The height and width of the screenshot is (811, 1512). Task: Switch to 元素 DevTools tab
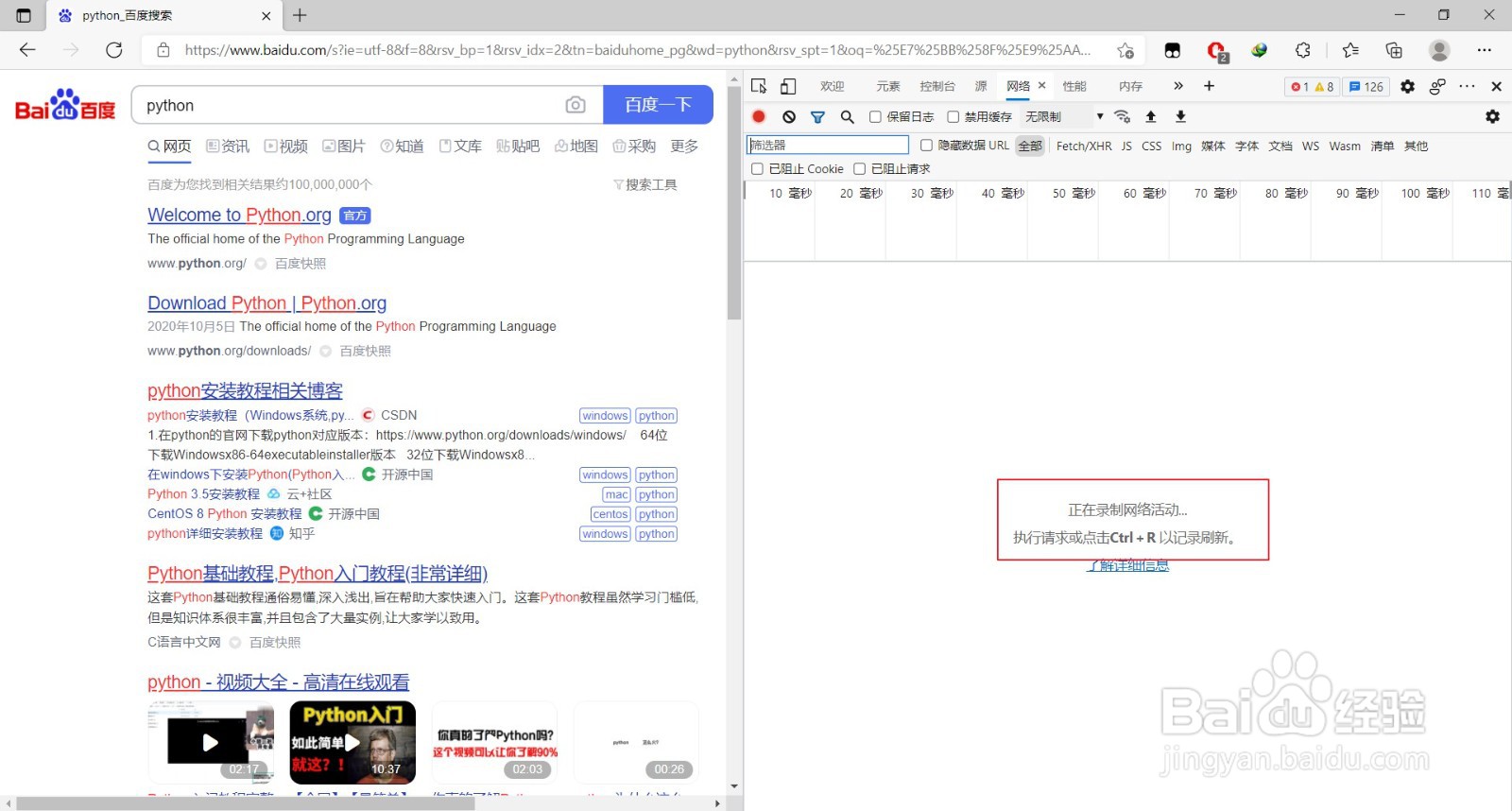[888, 86]
